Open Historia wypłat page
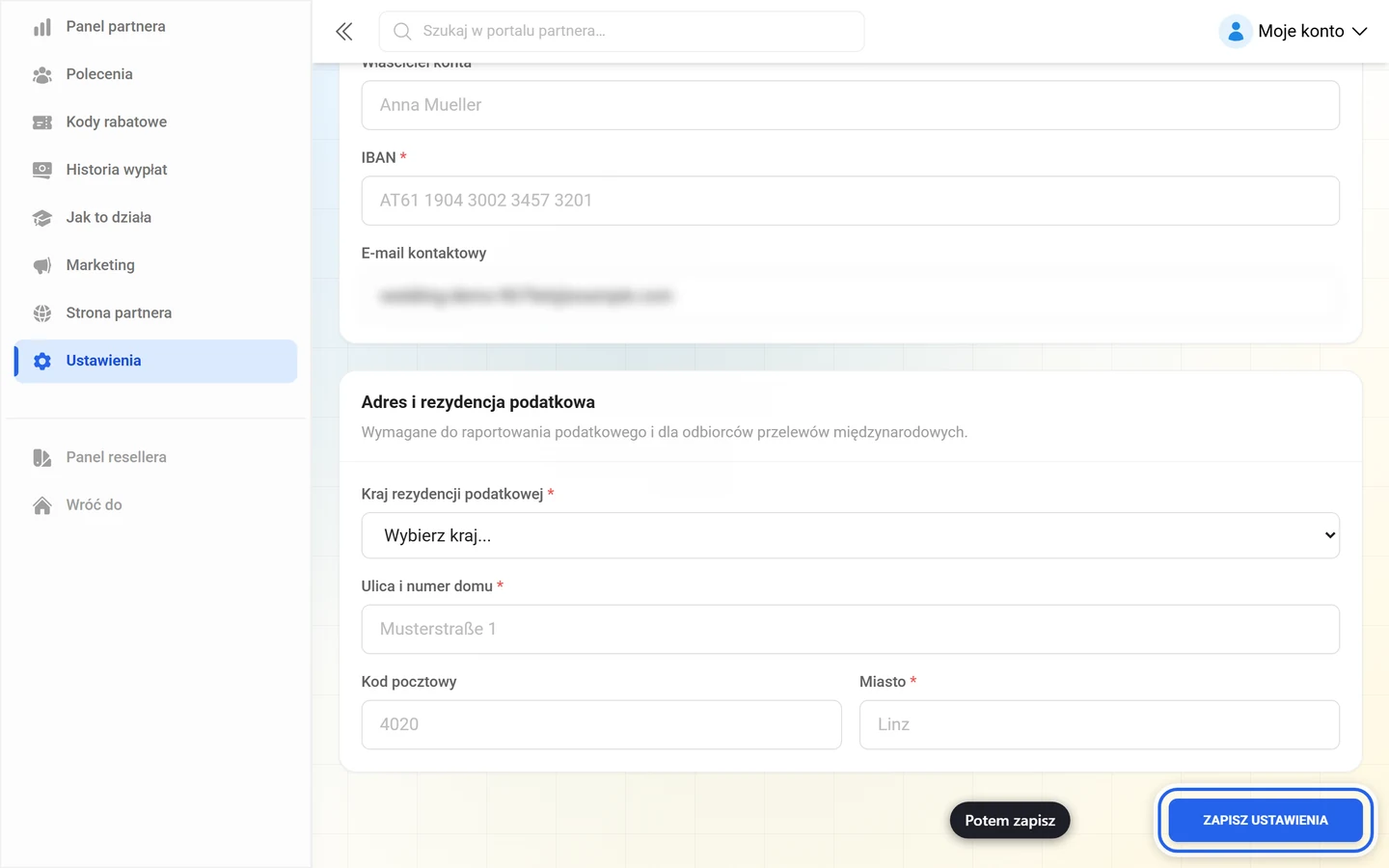 click(x=155, y=170)
